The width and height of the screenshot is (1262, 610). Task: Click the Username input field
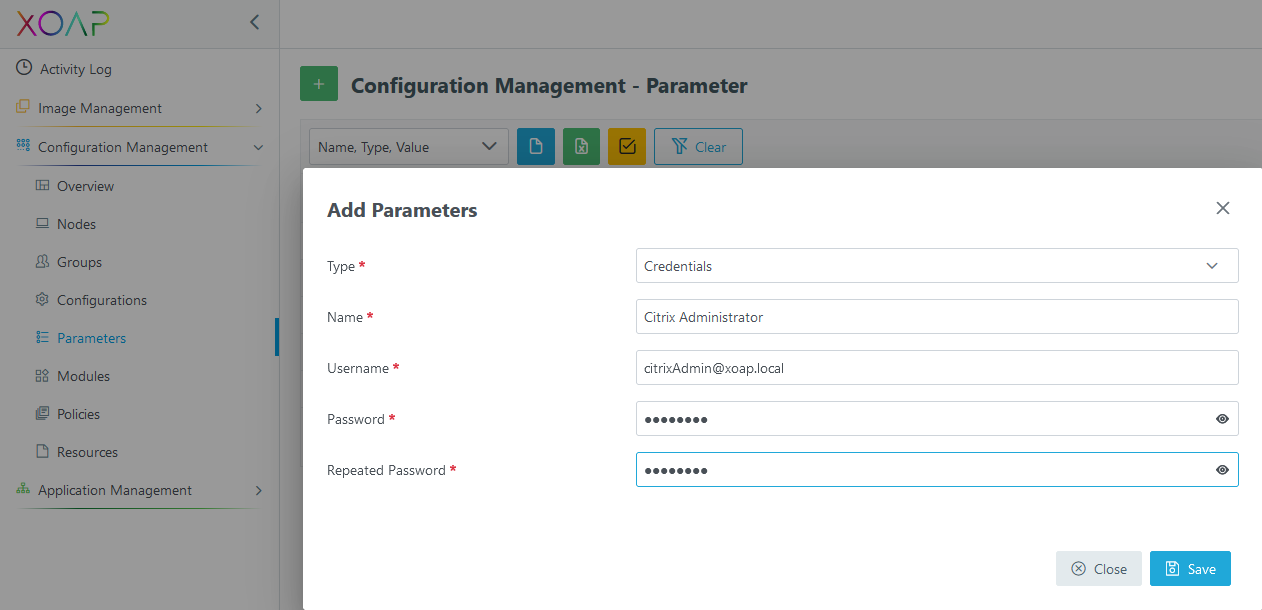point(937,367)
